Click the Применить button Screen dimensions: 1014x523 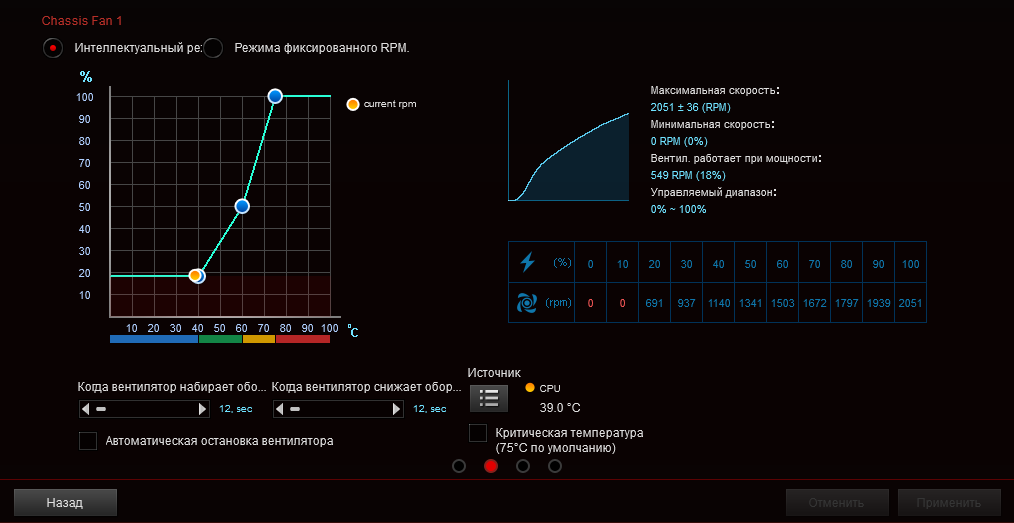(x=949, y=502)
